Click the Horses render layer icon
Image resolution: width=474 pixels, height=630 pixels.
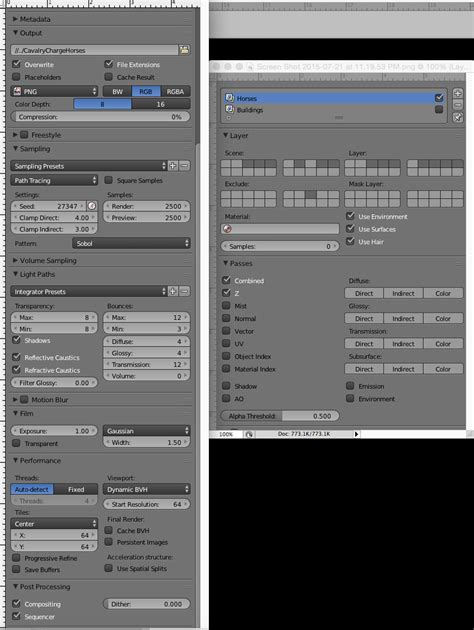pos(229,98)
